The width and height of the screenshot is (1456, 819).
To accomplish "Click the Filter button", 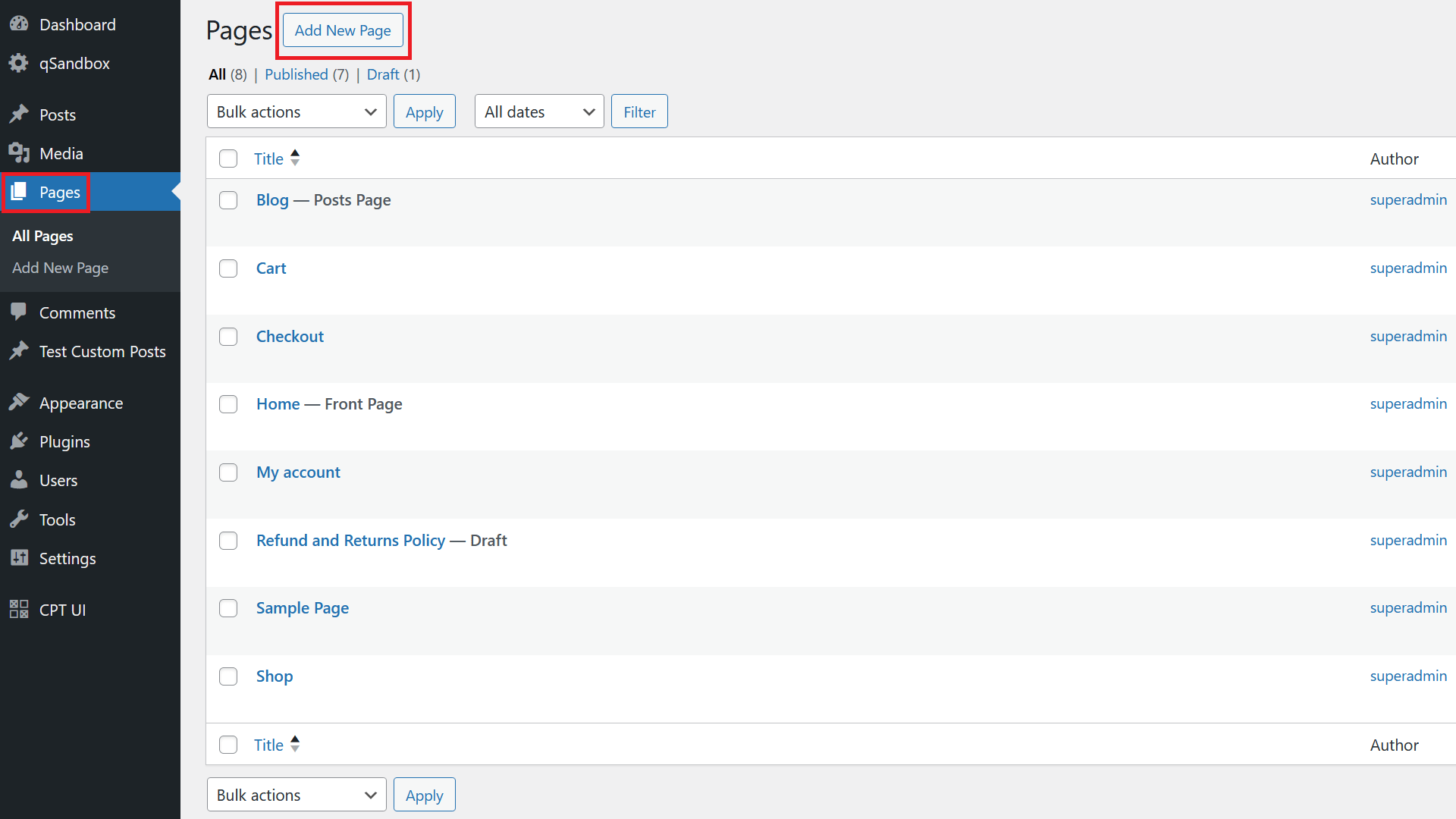I will click(x=639, y=111).
